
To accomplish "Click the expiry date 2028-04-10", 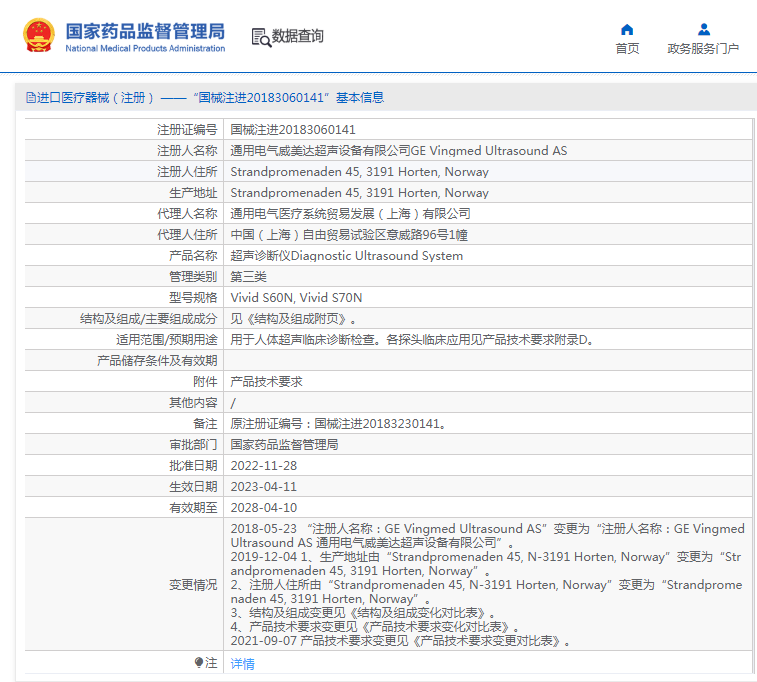I will (264, 508).
